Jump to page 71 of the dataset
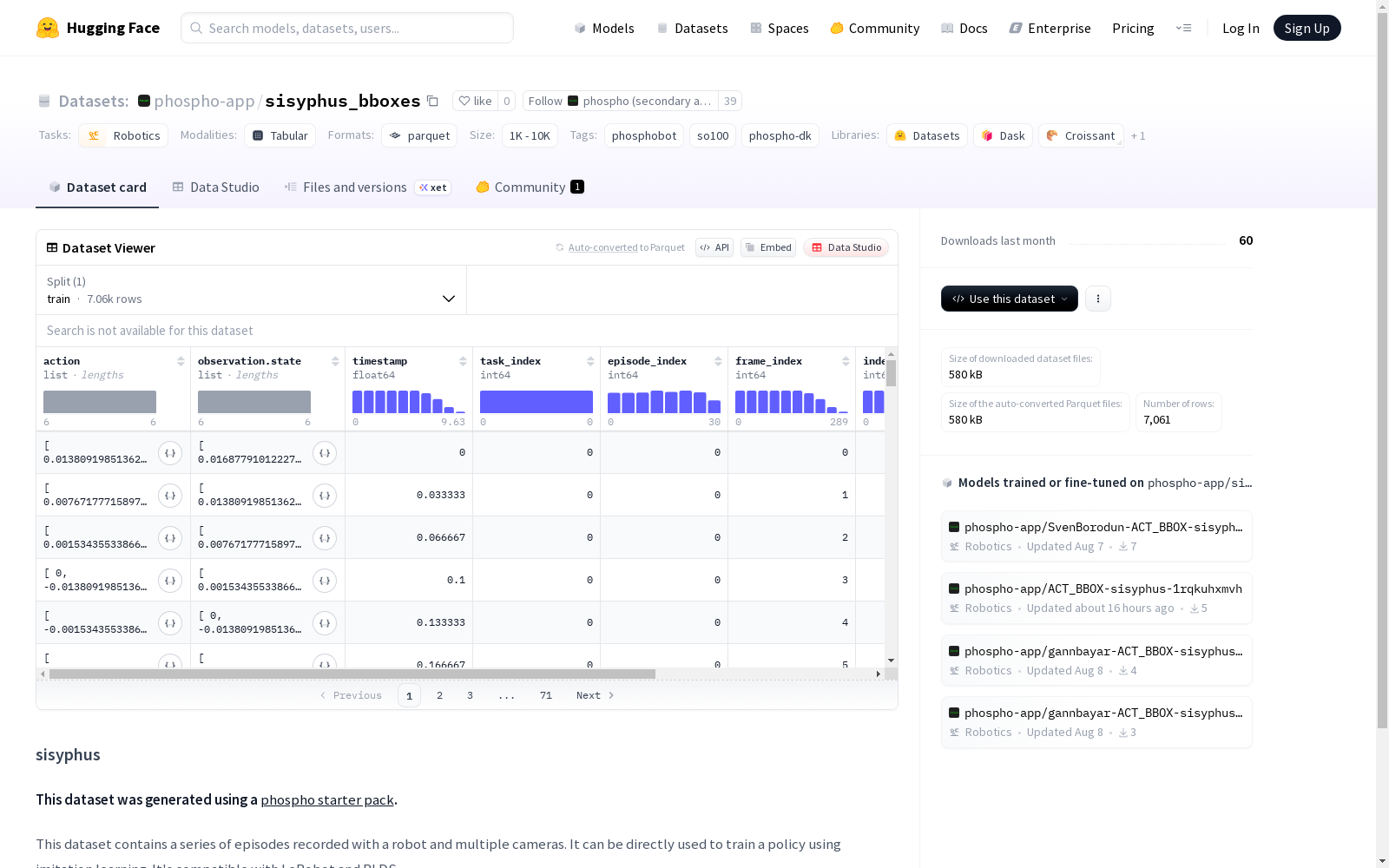 pos(546,695)
